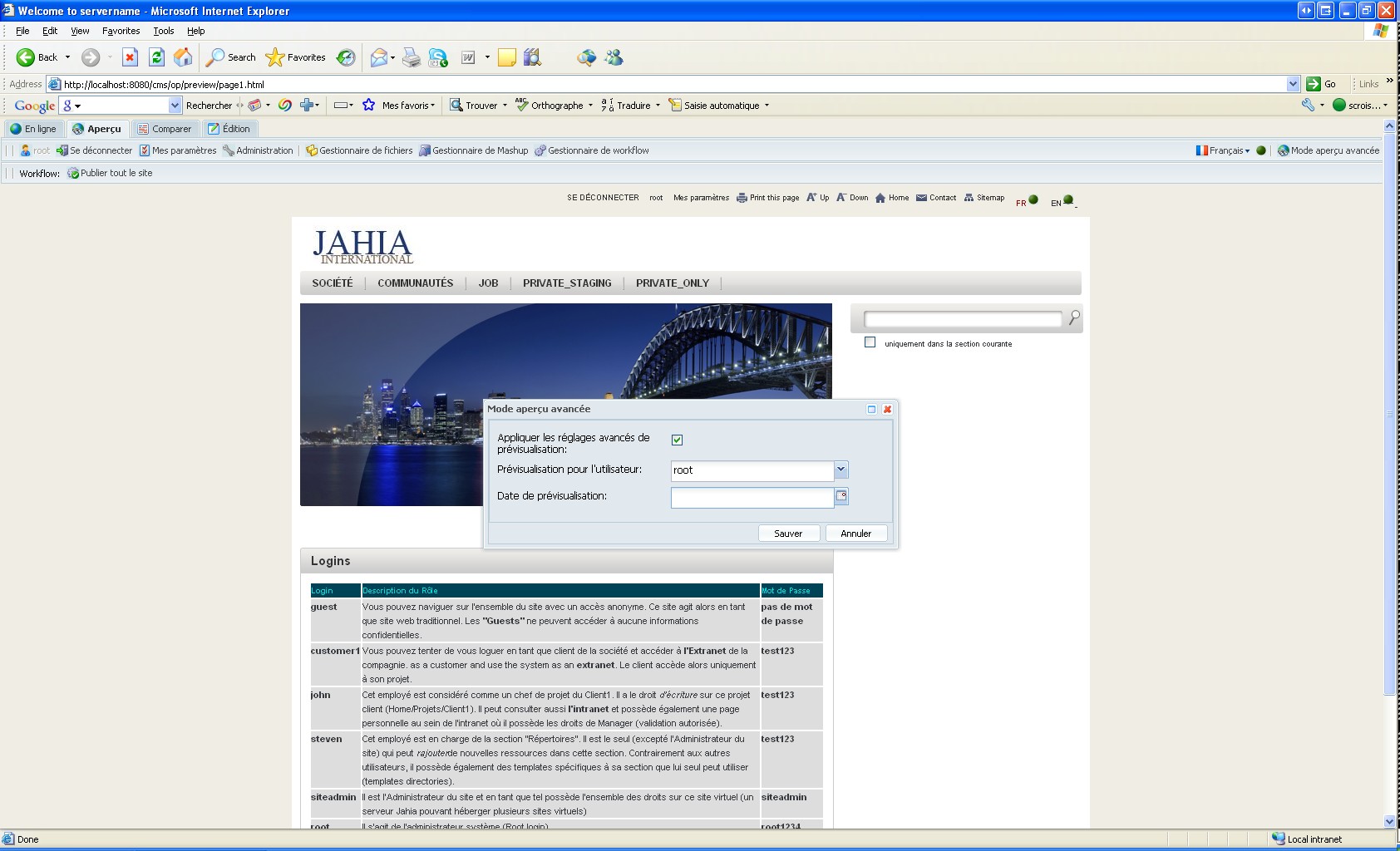The image size is (1400, 851).
Task: Open the Tools menu
Action: [x=164, y=31]
